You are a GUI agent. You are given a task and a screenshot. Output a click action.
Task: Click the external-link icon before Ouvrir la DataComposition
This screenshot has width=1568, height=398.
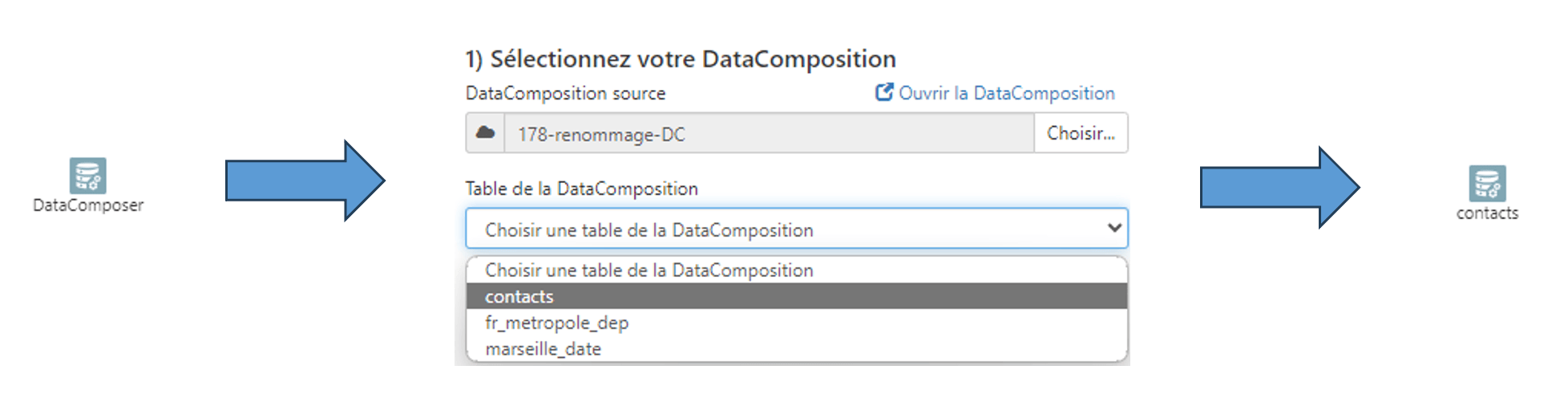pyautogui.click(x=883, y=92)
